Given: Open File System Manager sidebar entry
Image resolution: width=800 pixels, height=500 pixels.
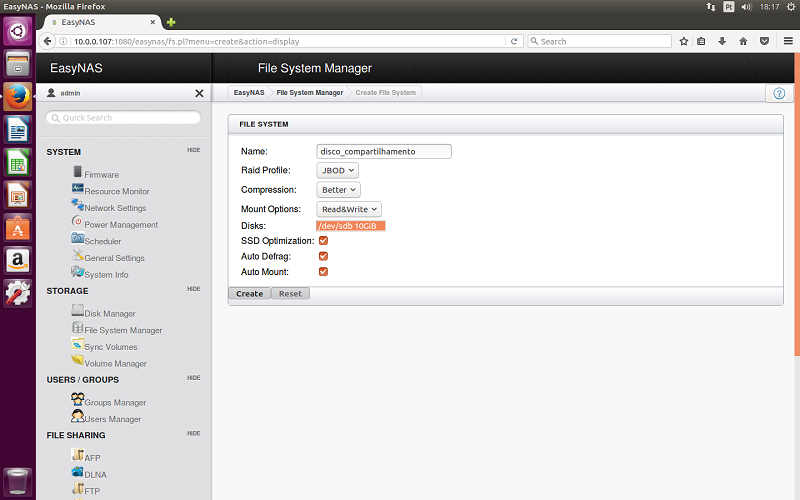Looking at the screenshot, I should tap(123, 330).
